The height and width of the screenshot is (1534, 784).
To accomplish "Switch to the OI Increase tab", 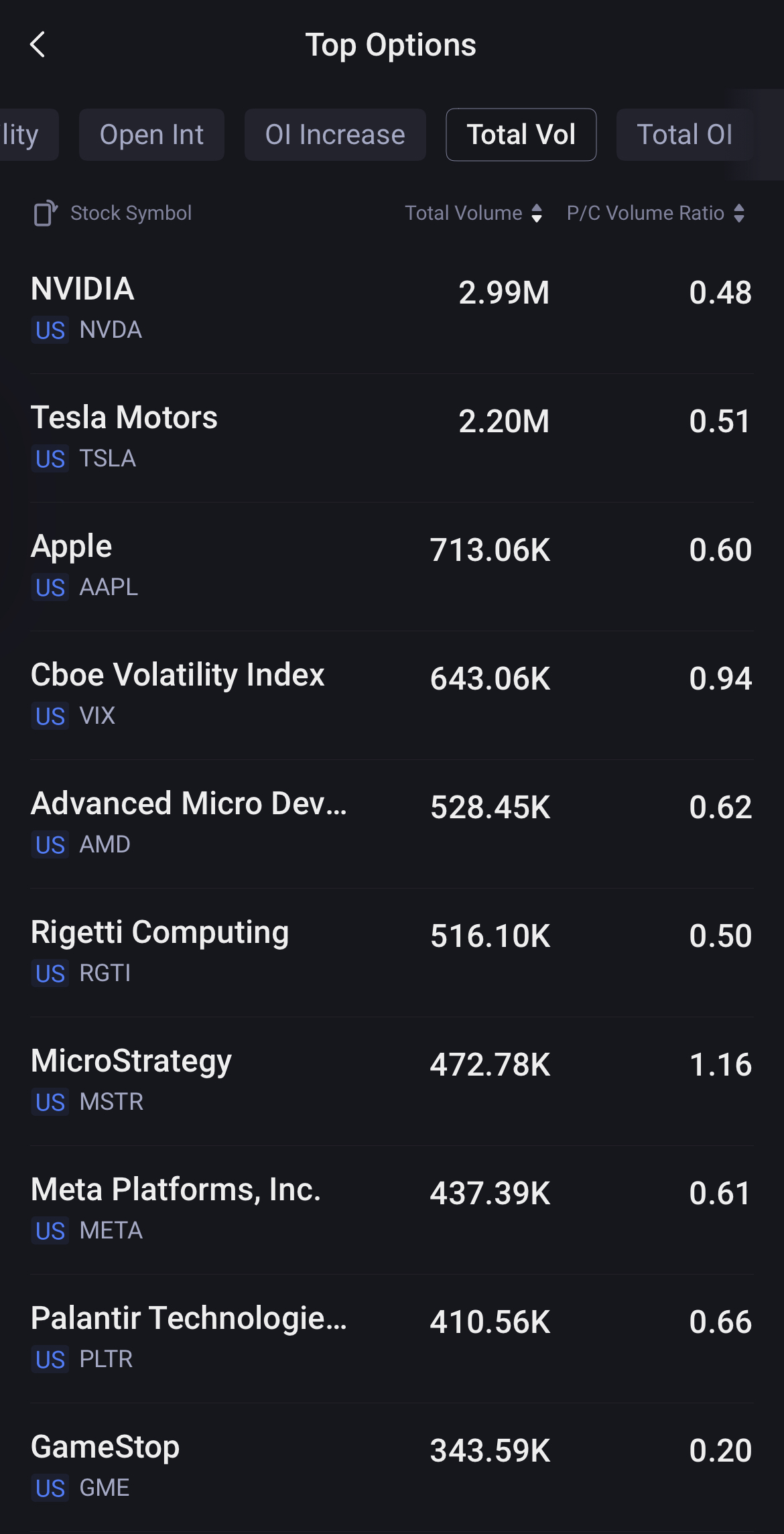I will (x=335, y=135).
